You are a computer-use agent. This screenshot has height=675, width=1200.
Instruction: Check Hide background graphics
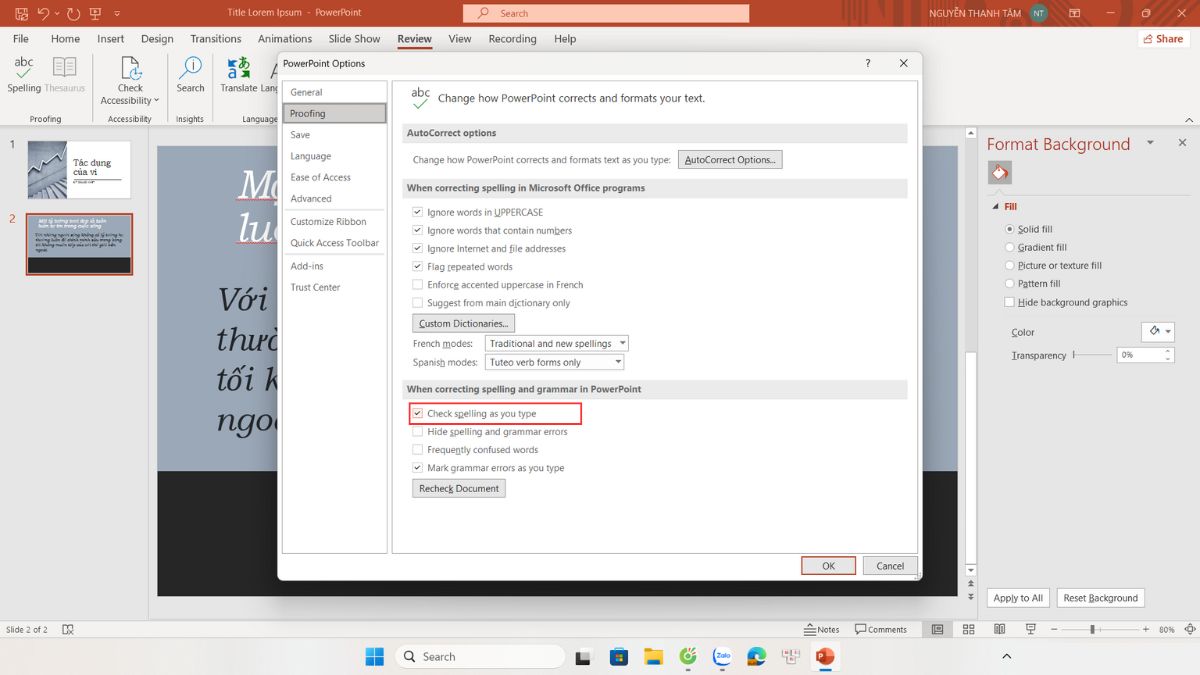click(x=1009, y=302)
